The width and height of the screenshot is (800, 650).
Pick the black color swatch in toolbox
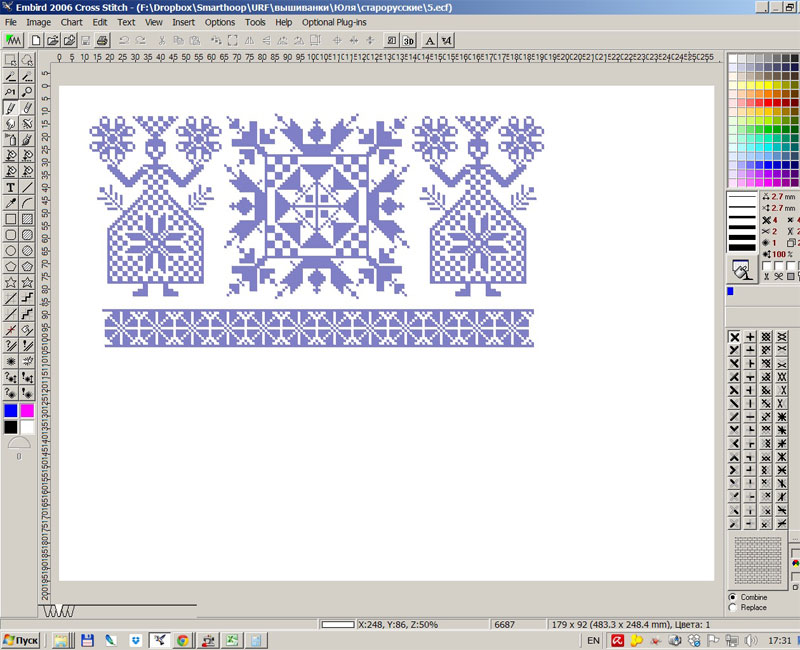[11, 427]
